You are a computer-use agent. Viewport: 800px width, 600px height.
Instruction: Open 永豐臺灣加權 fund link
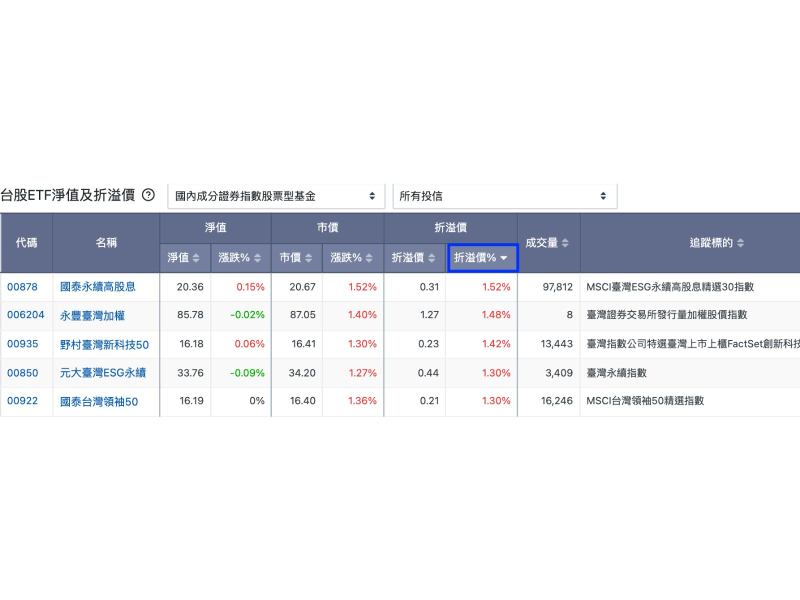(91, 315)
